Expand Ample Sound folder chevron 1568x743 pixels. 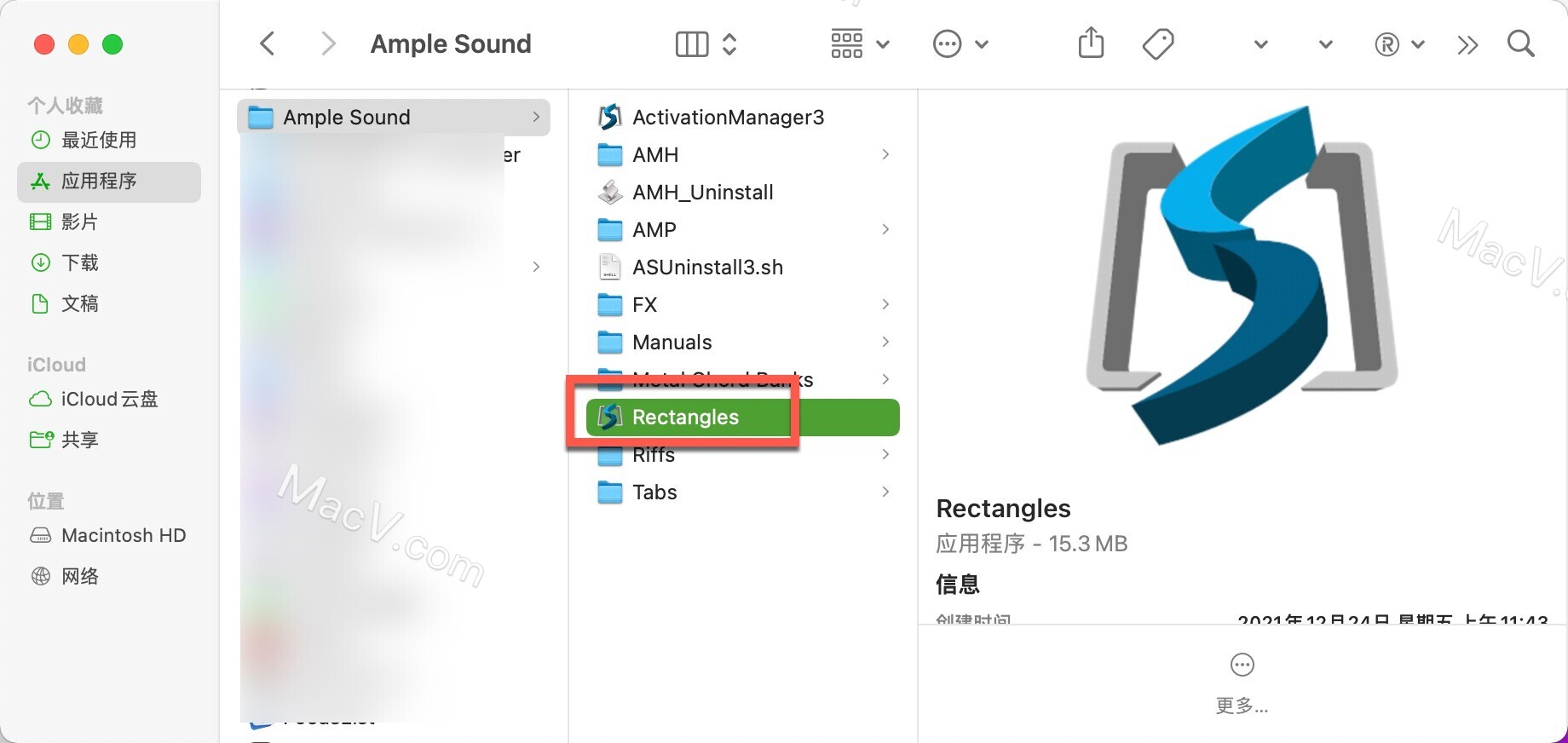pos(536,117)
